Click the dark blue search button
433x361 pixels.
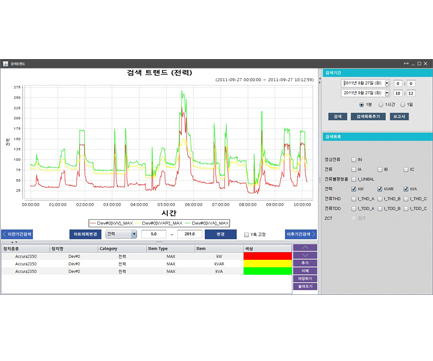pyautogui.click(x=337, y=117)
